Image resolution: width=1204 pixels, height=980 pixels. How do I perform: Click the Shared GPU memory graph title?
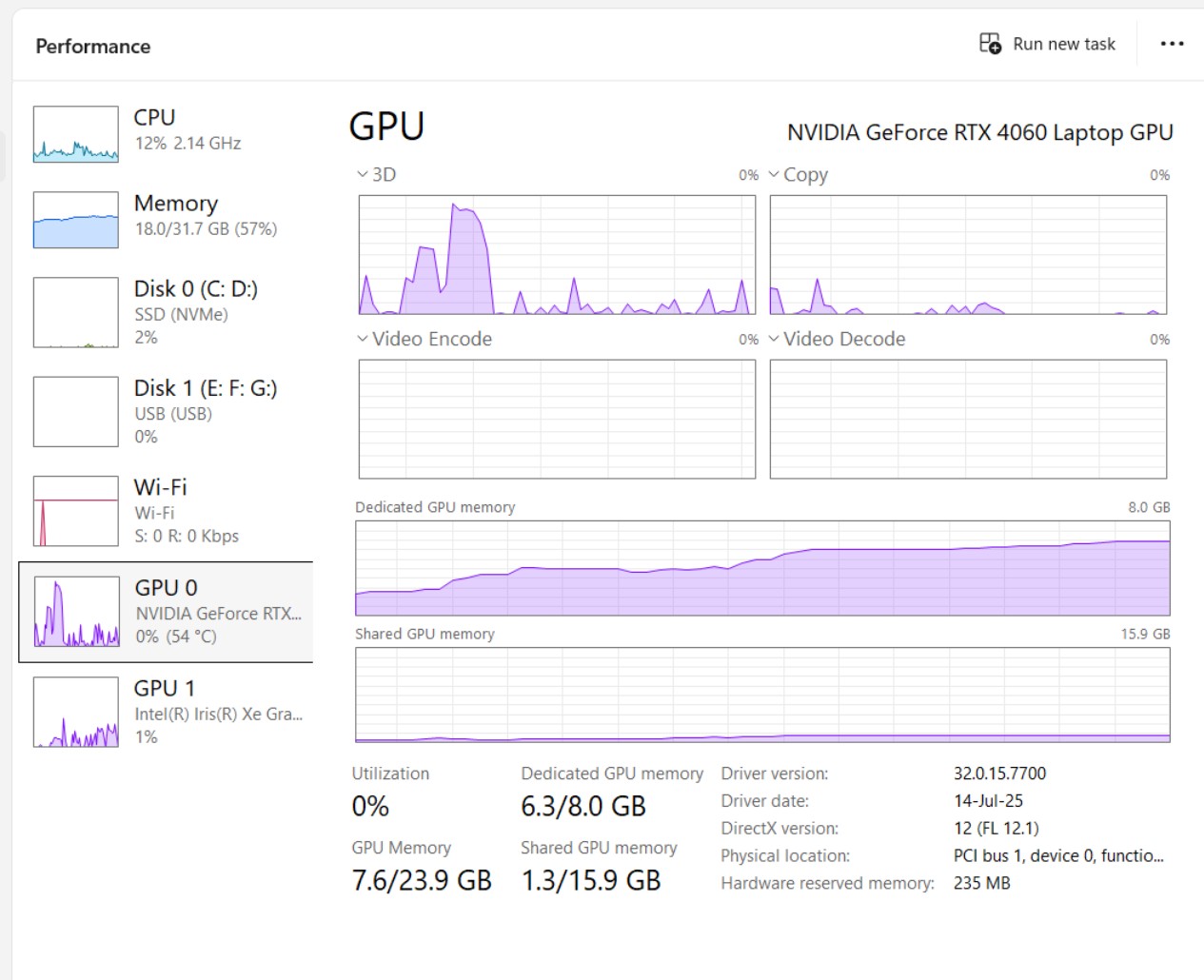(x=424, y=634)
